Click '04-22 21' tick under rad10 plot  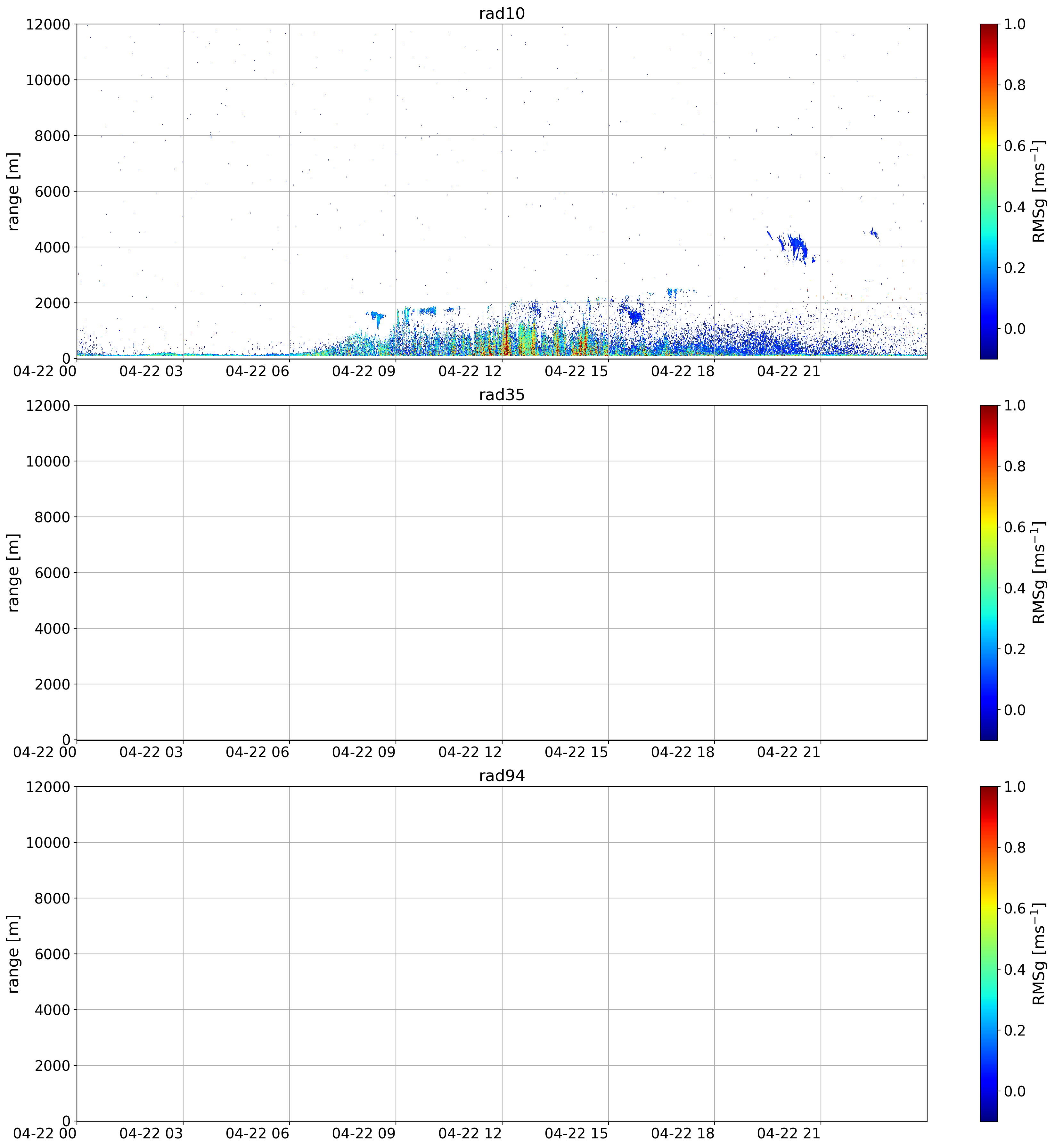point(789,371)
